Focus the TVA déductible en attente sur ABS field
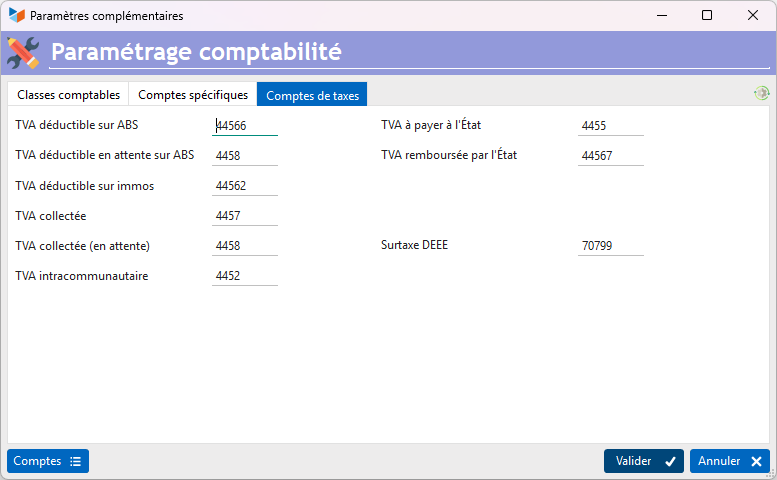Image resolution: width=777 pixels, height=480 pixels. pyautogui.click(x=245, y=156)
